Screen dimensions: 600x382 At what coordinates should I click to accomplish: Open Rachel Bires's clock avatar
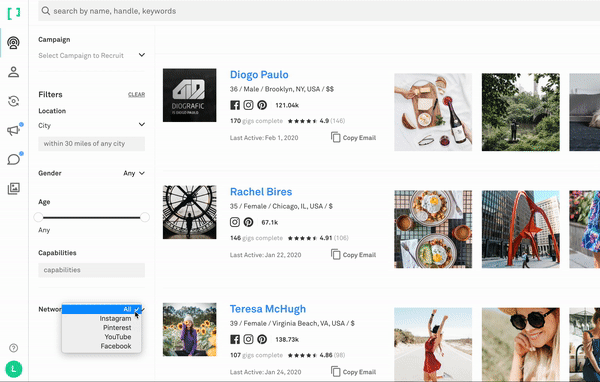coord(189,212)
